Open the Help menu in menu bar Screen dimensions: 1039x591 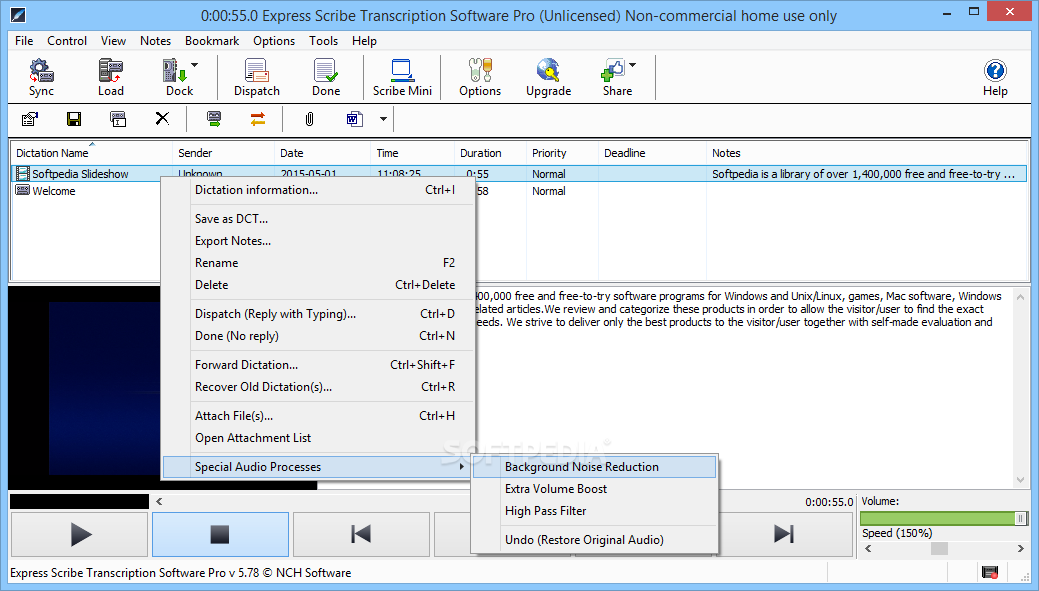pyautogui.click(x=364, y=41)
